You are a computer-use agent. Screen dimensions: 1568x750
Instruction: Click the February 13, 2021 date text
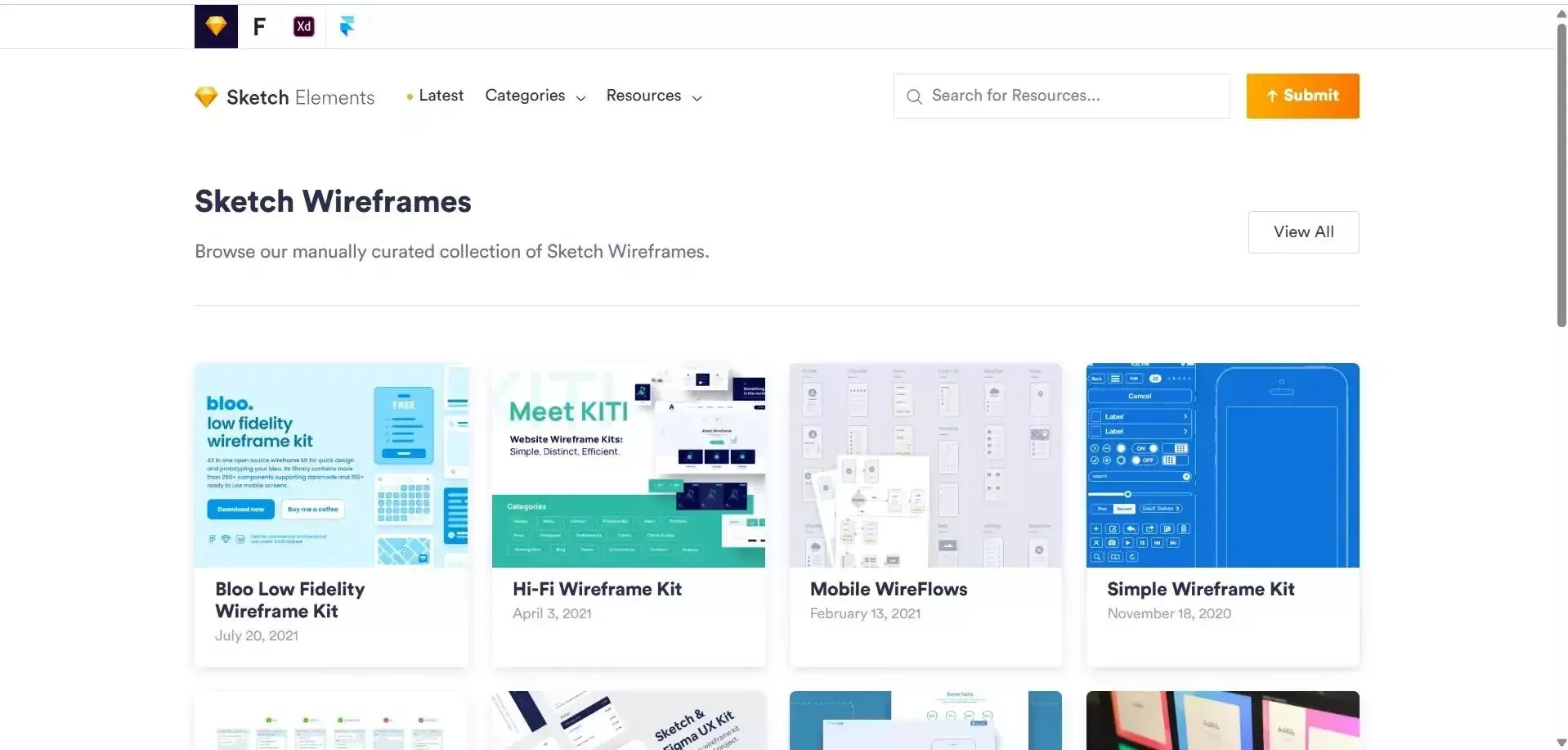(x=865, y=613)
